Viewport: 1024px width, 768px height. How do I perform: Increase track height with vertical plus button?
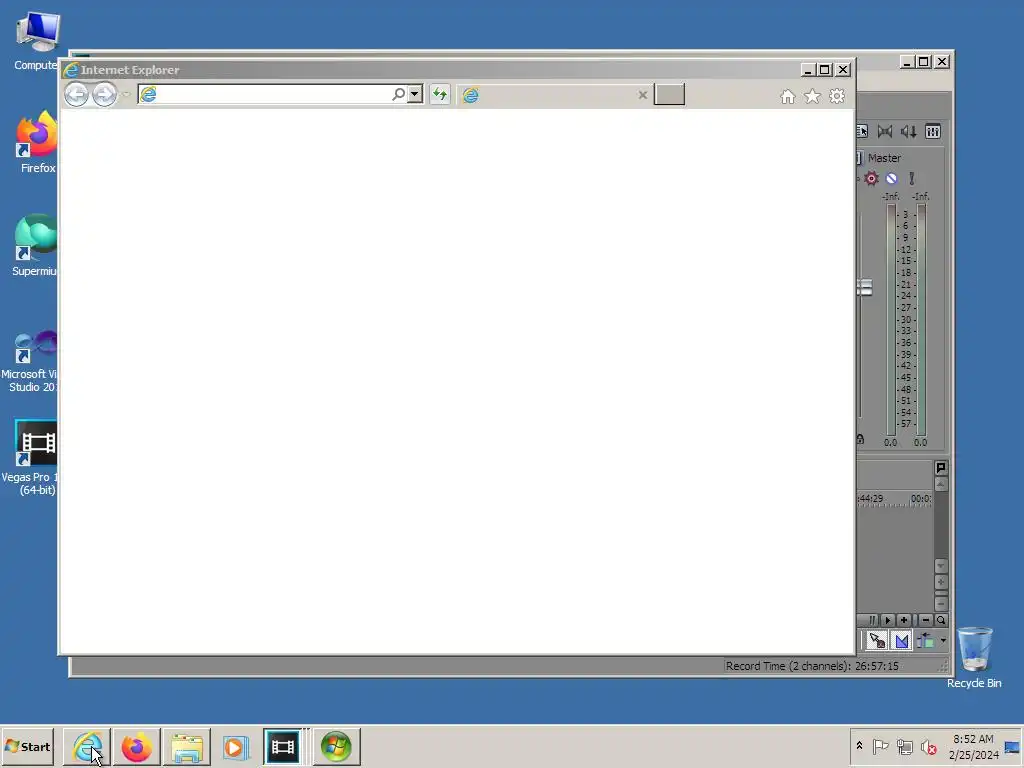coord(941,582)
